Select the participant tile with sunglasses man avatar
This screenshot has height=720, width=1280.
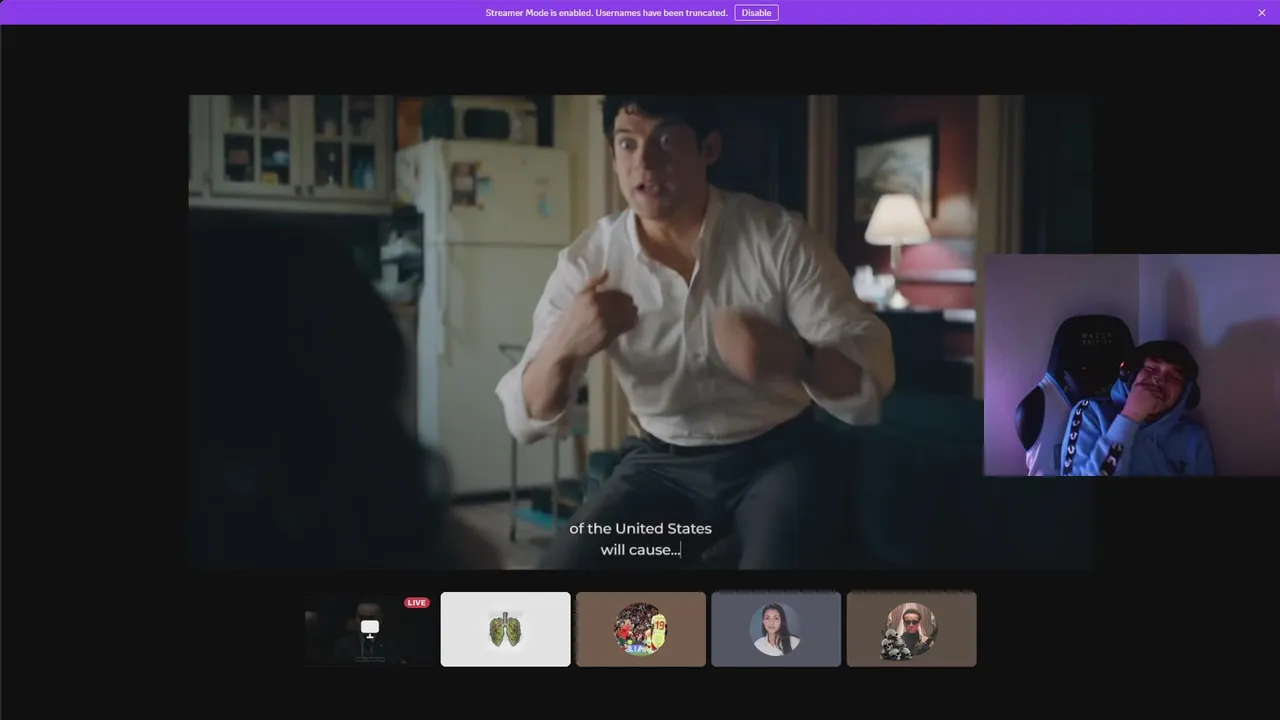pos(911,629)
